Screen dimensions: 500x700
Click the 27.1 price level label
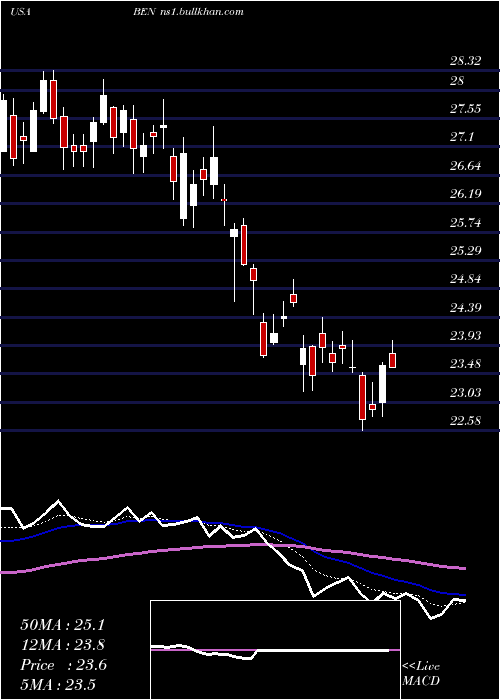point(462,137)
